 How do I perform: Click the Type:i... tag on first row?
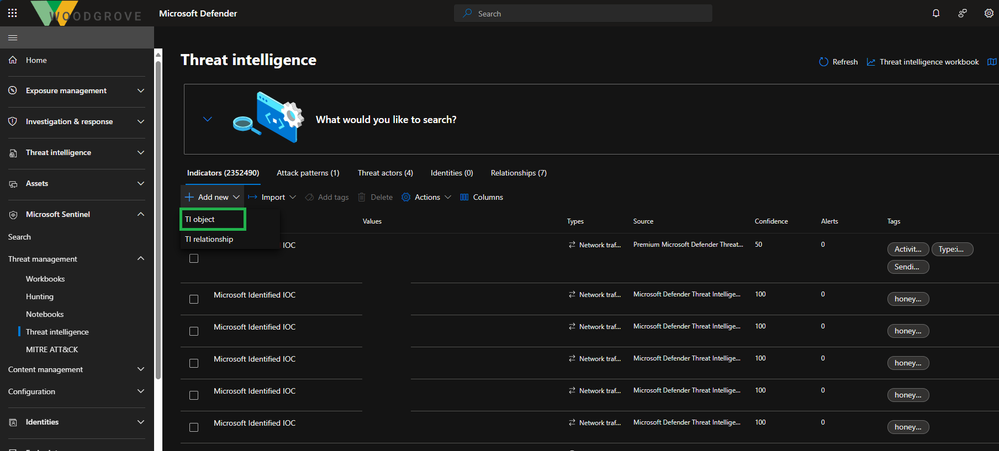952,249
